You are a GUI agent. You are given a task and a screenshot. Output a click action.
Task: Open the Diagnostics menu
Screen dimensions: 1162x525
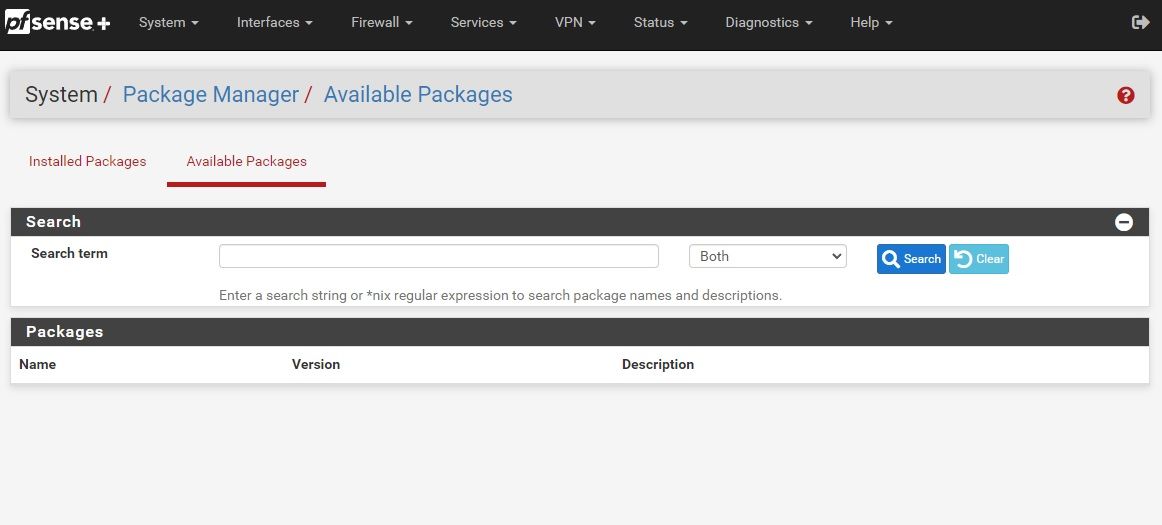tap(768, 22)
